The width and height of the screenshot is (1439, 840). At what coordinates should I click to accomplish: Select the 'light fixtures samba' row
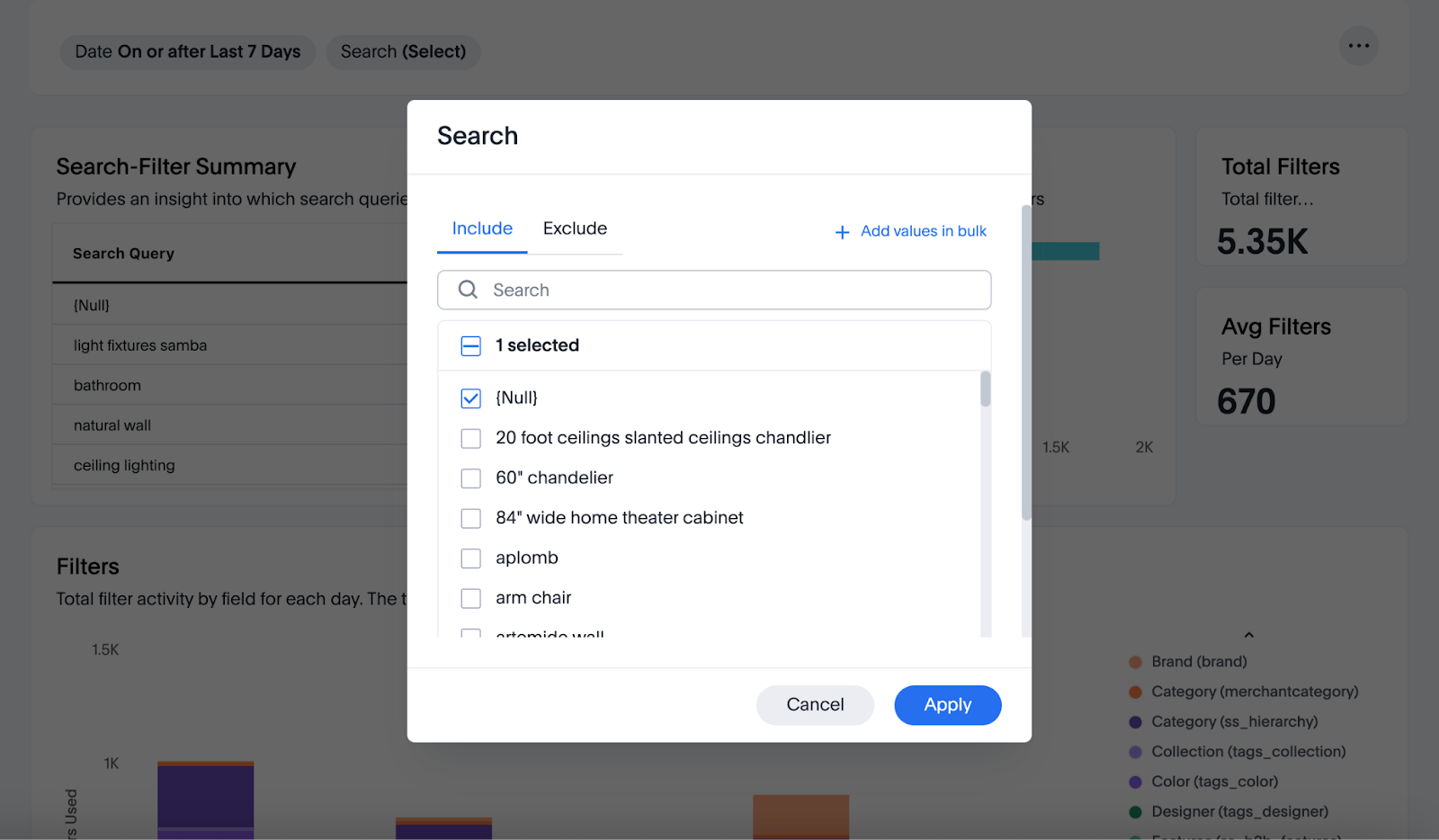point(230,345)
